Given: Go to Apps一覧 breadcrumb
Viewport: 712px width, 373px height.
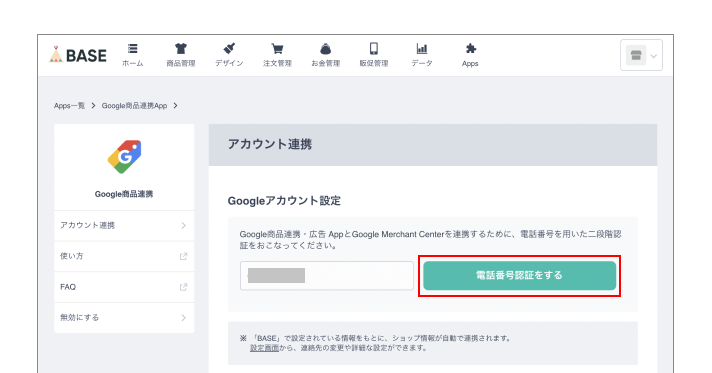Looking at the screenshot, I should pyautogui.click(x=69, y=105).
